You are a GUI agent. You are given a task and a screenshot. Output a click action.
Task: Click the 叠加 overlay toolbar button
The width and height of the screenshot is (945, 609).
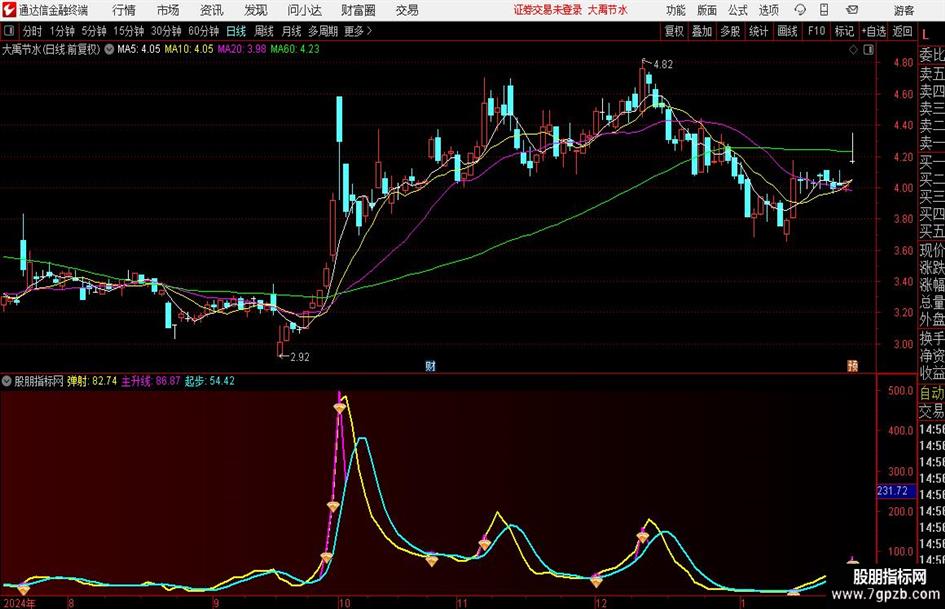pyautogui.click(x=702, y=31)
